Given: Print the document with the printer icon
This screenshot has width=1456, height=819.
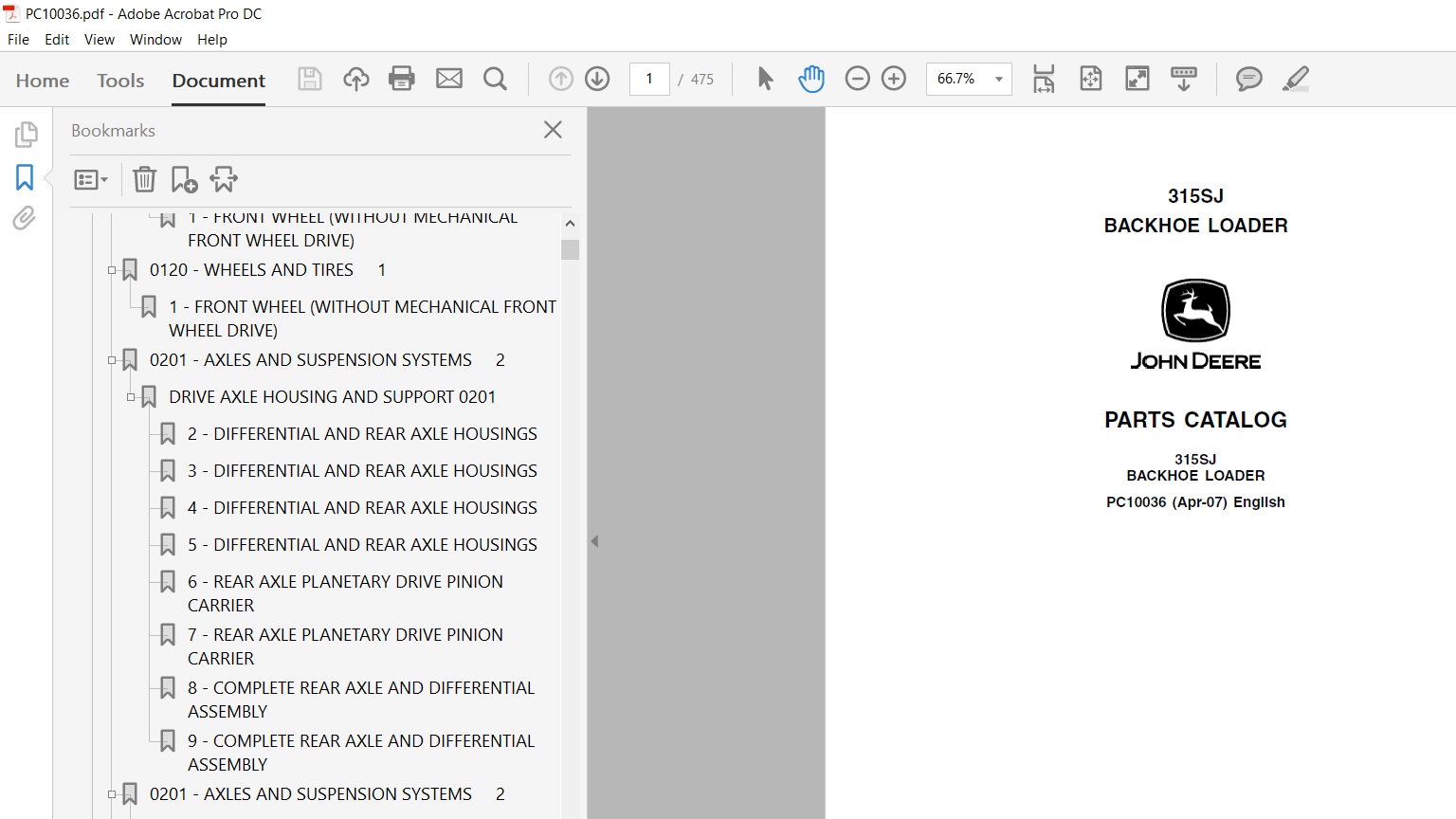Looking at the screenshot, I should [x=402, y=79].
